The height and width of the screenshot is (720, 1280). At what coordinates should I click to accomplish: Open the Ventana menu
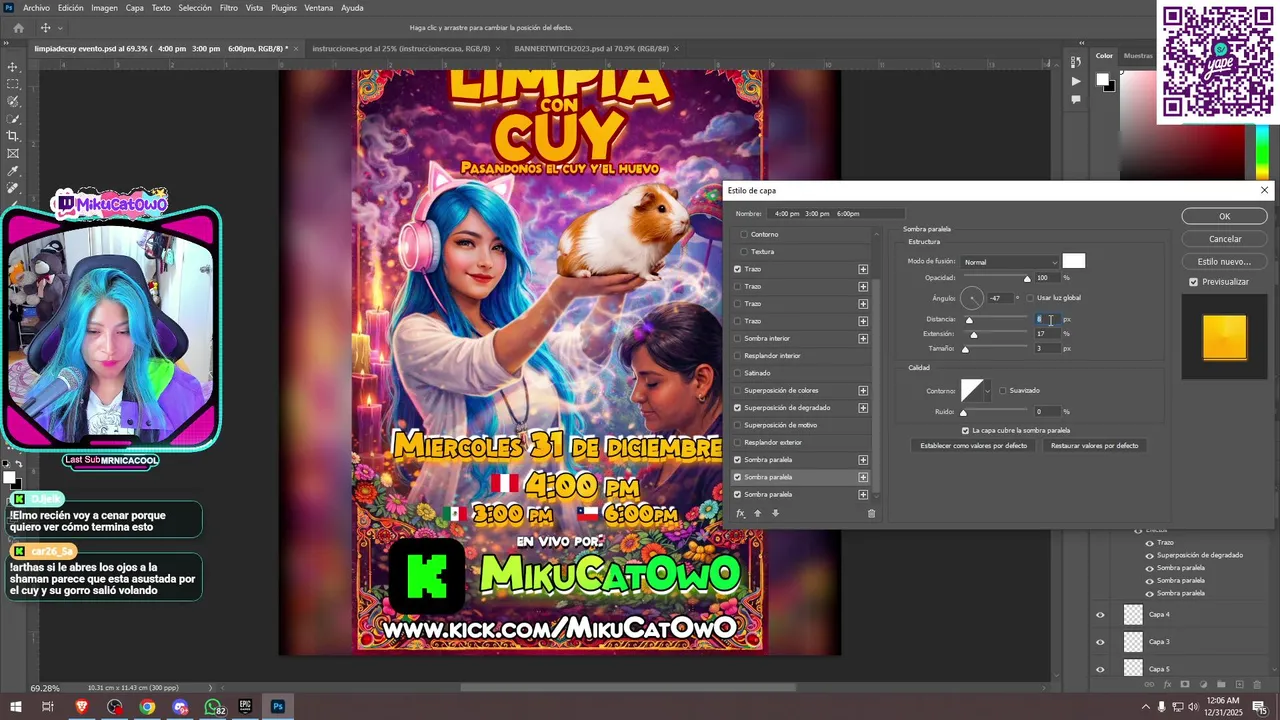click(318, 8)
